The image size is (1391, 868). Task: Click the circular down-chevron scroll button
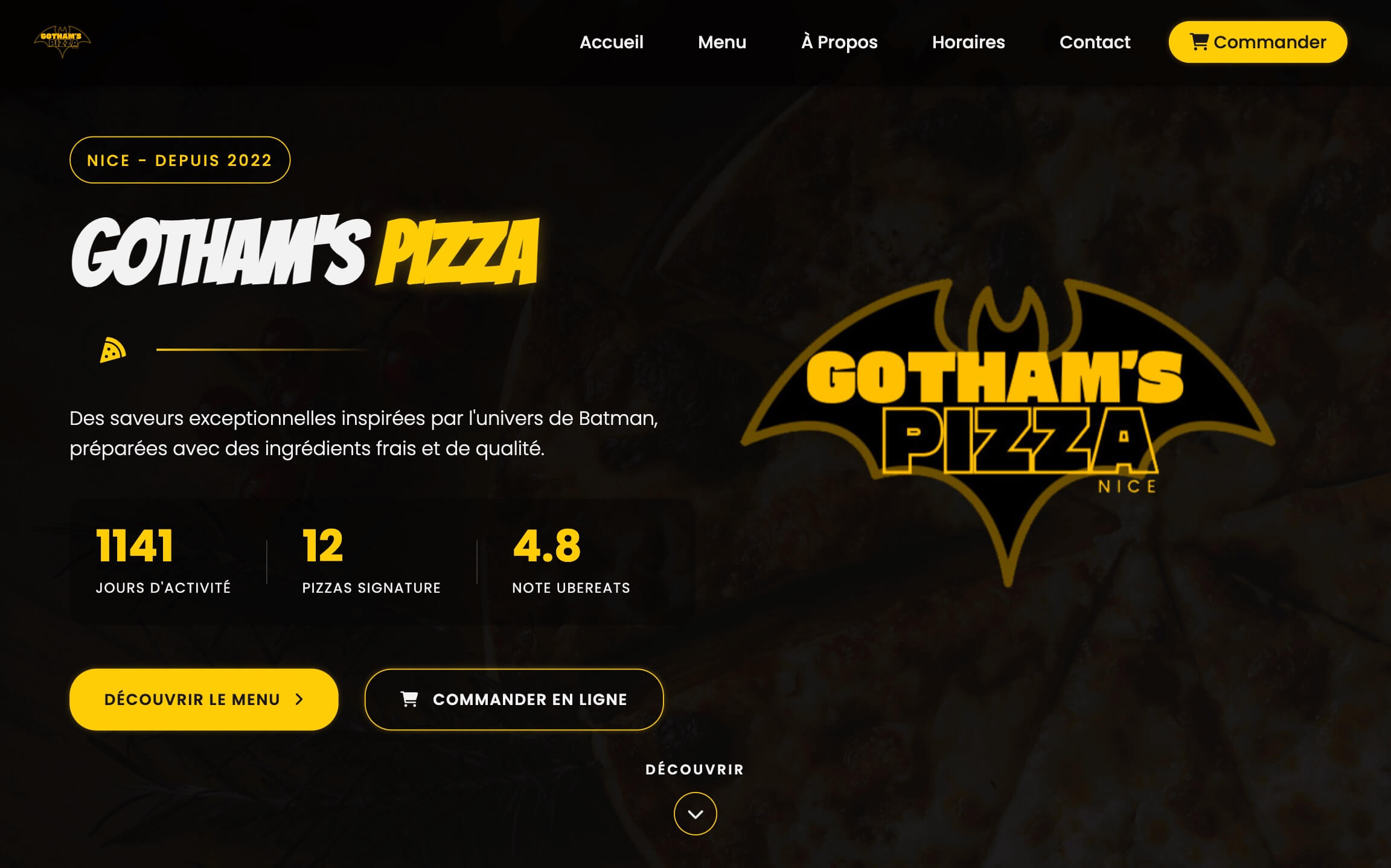[695, 814]
